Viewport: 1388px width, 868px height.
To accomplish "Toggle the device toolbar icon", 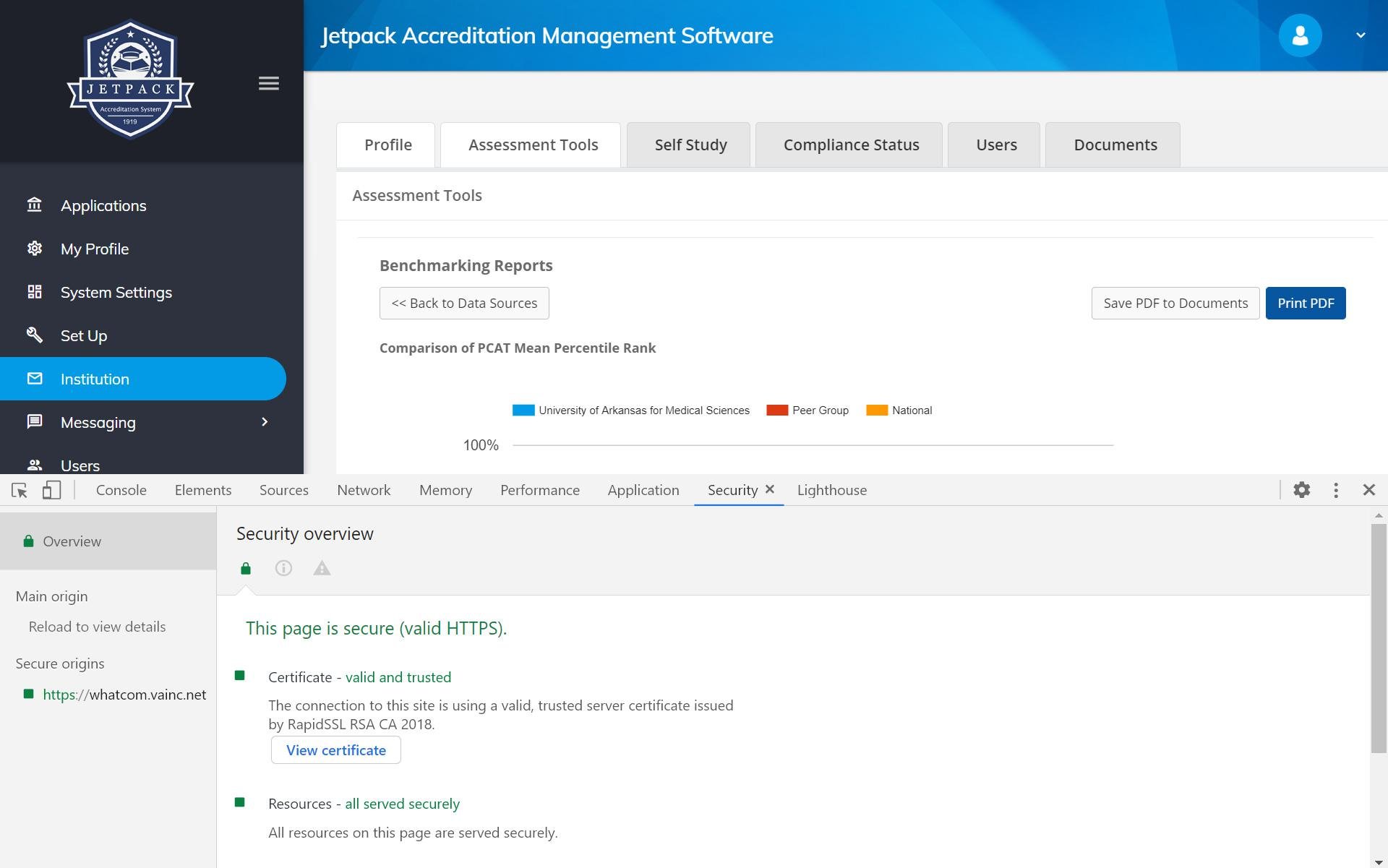I will tap(51, 490).
